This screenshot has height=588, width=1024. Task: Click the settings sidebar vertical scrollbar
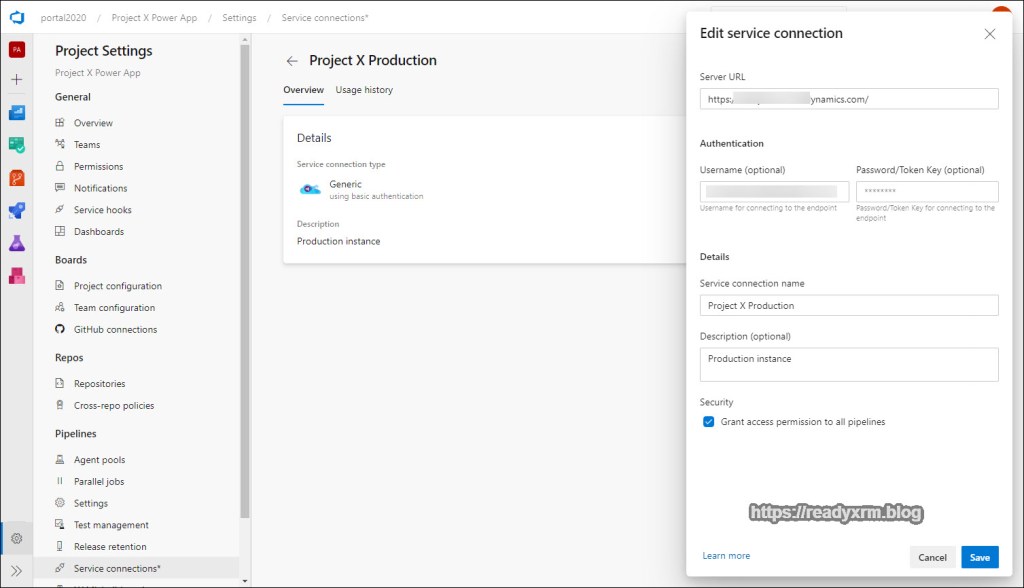coord(245,300)
